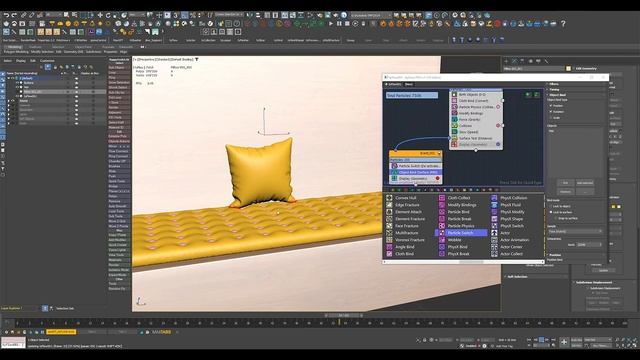Toggle Snap to surface checkbox

[556, 218]
